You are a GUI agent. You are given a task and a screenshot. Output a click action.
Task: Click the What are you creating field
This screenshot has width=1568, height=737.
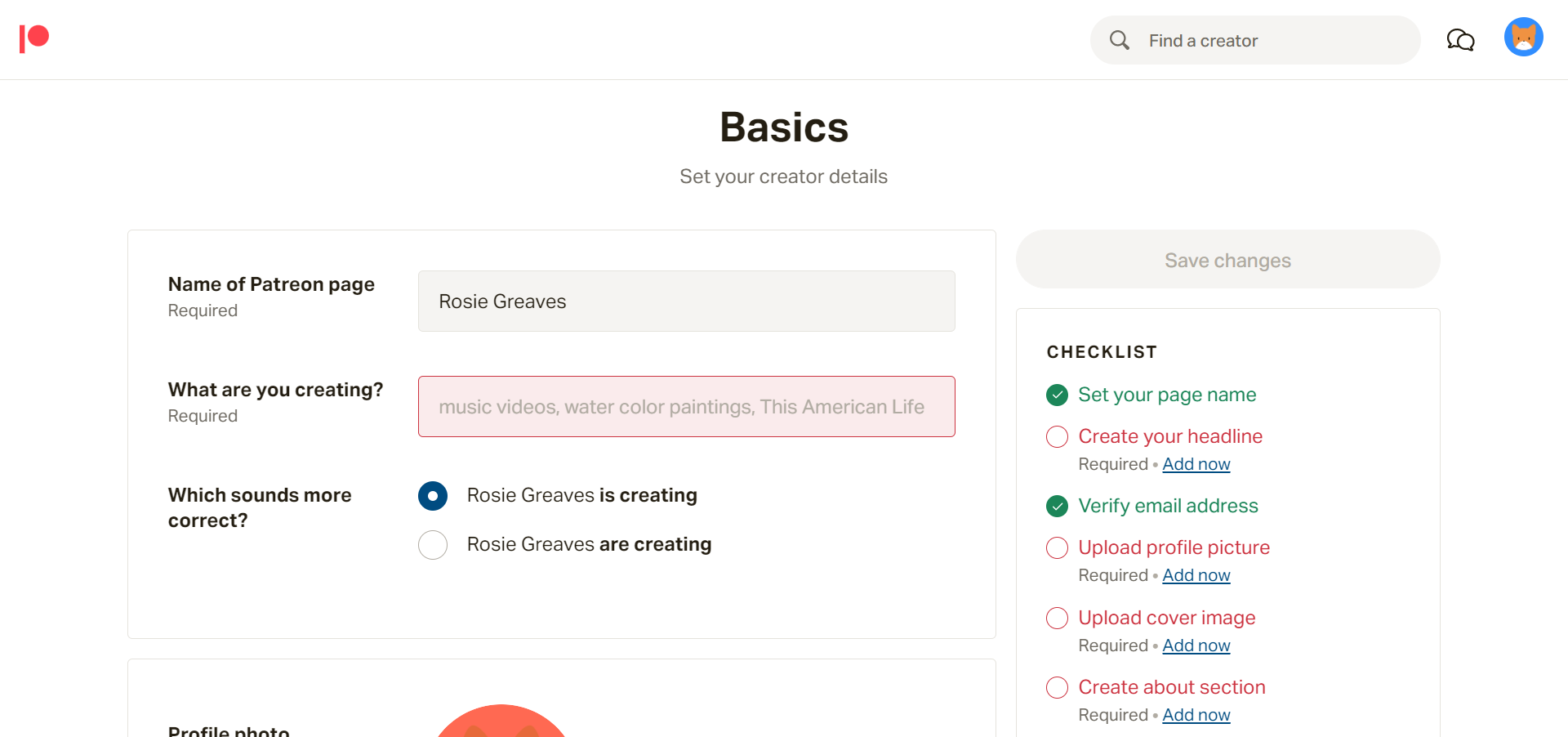687,407
